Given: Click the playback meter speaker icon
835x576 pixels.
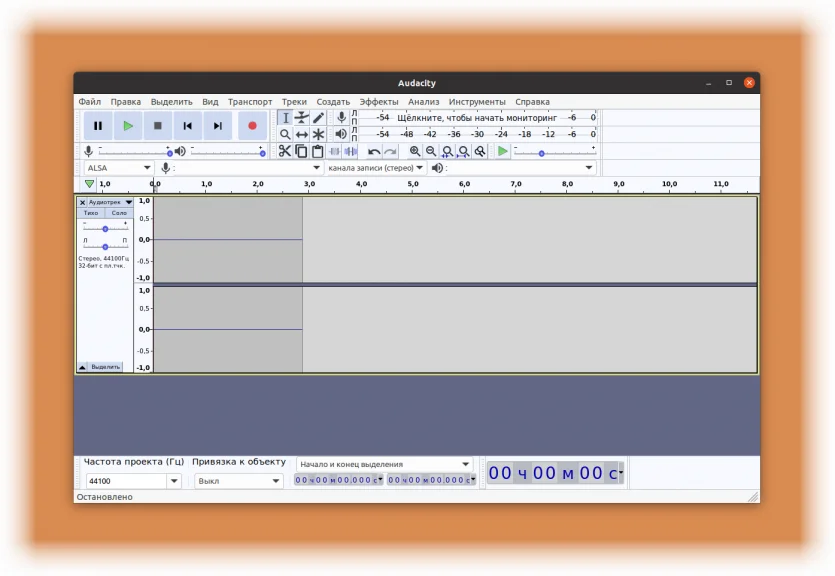Looking at the screenshot, I should (341, 134).
